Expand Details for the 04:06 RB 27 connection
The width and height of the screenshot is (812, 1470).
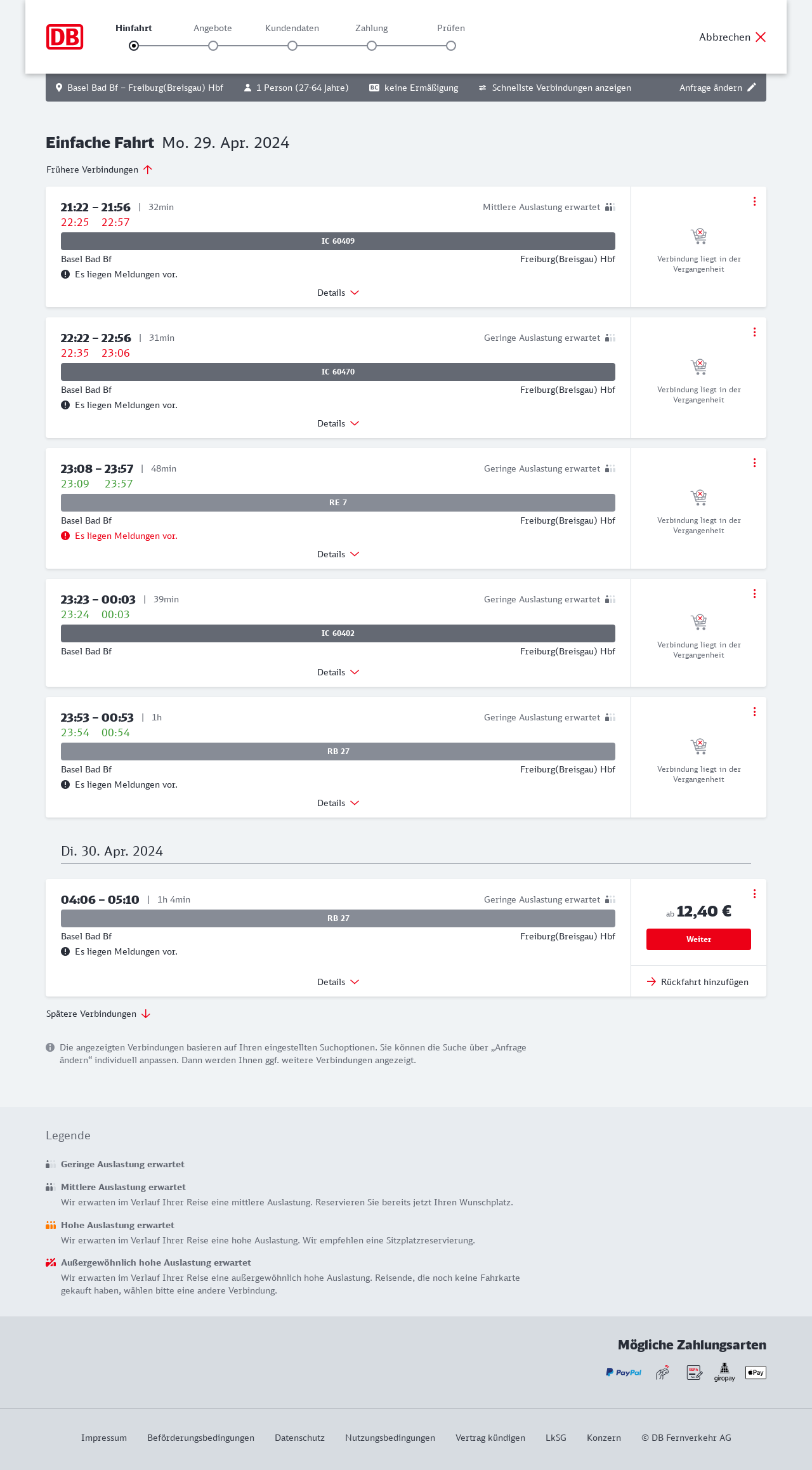pos(338,982)
